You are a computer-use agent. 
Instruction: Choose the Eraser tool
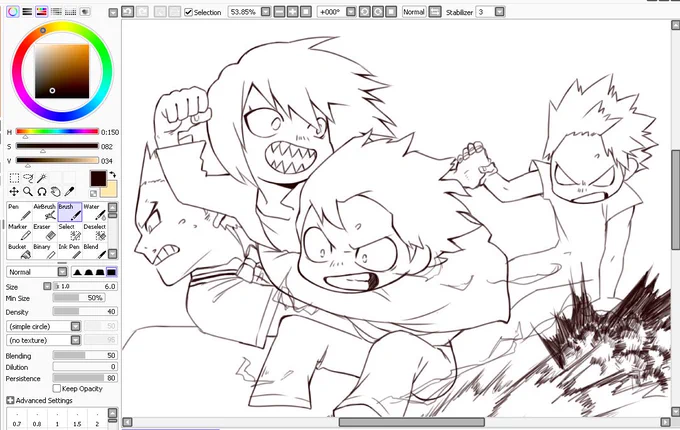tap(45, 232)
